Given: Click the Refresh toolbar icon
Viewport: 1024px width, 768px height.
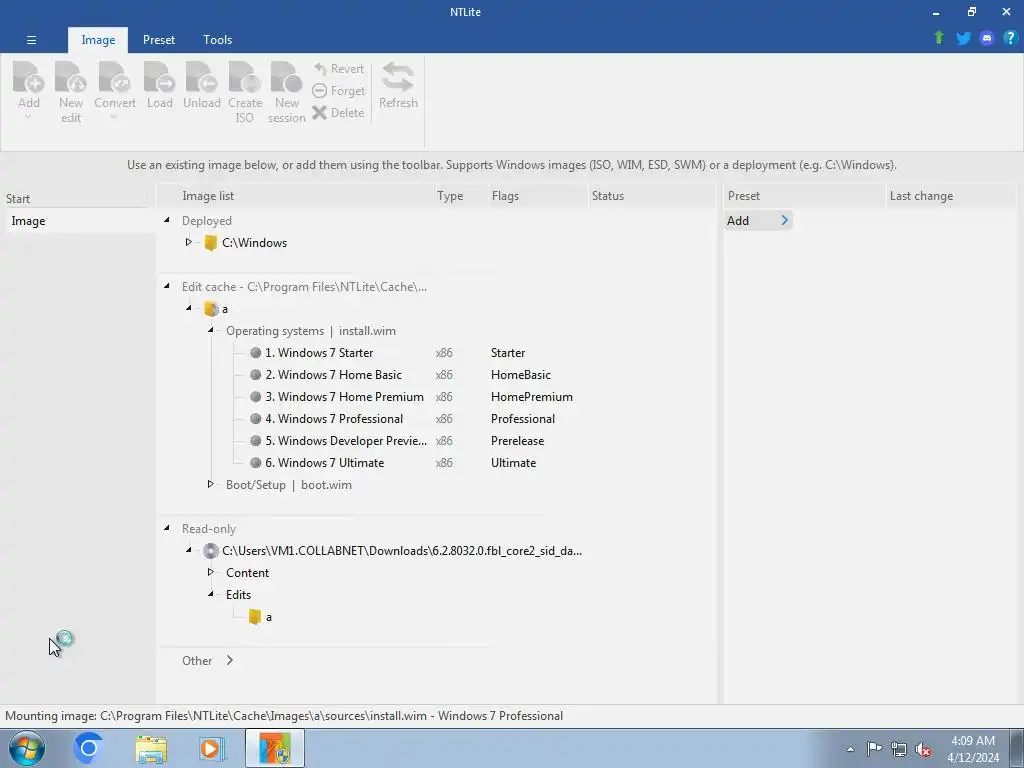Looking at the screenshot, I should click(x=398, y=76).
